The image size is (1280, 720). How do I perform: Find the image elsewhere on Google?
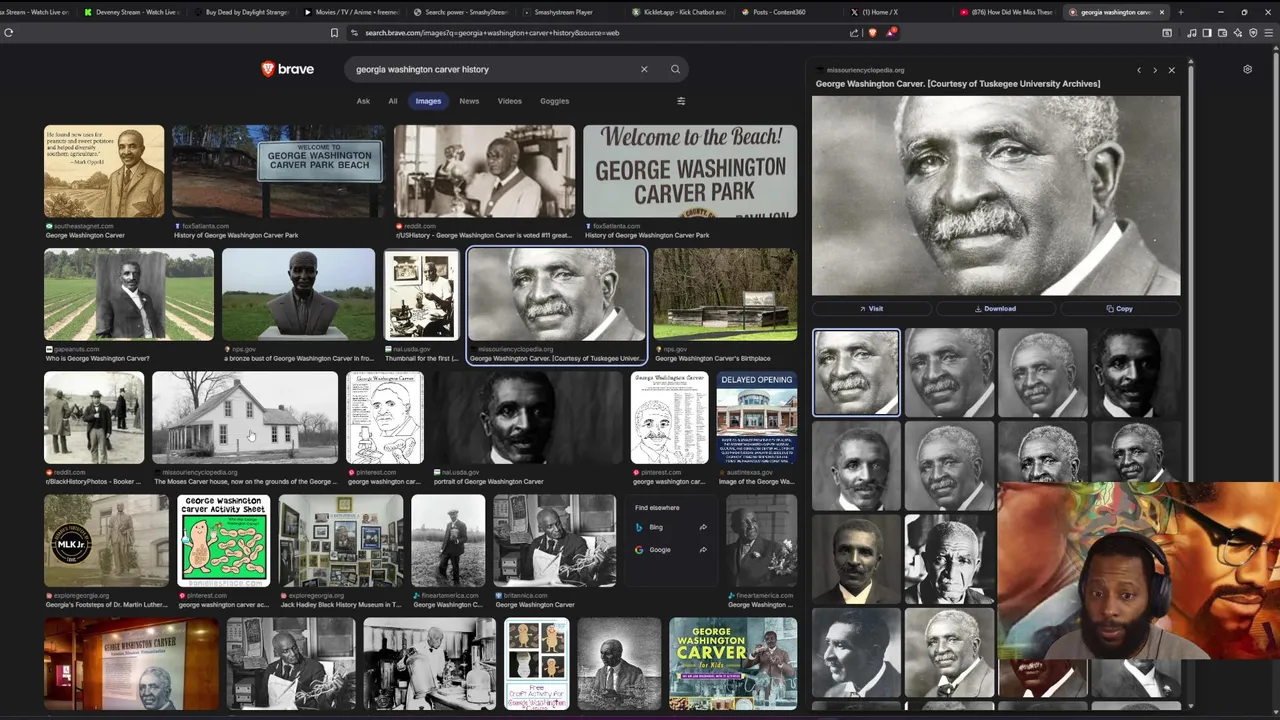click(x=670, y=549)
